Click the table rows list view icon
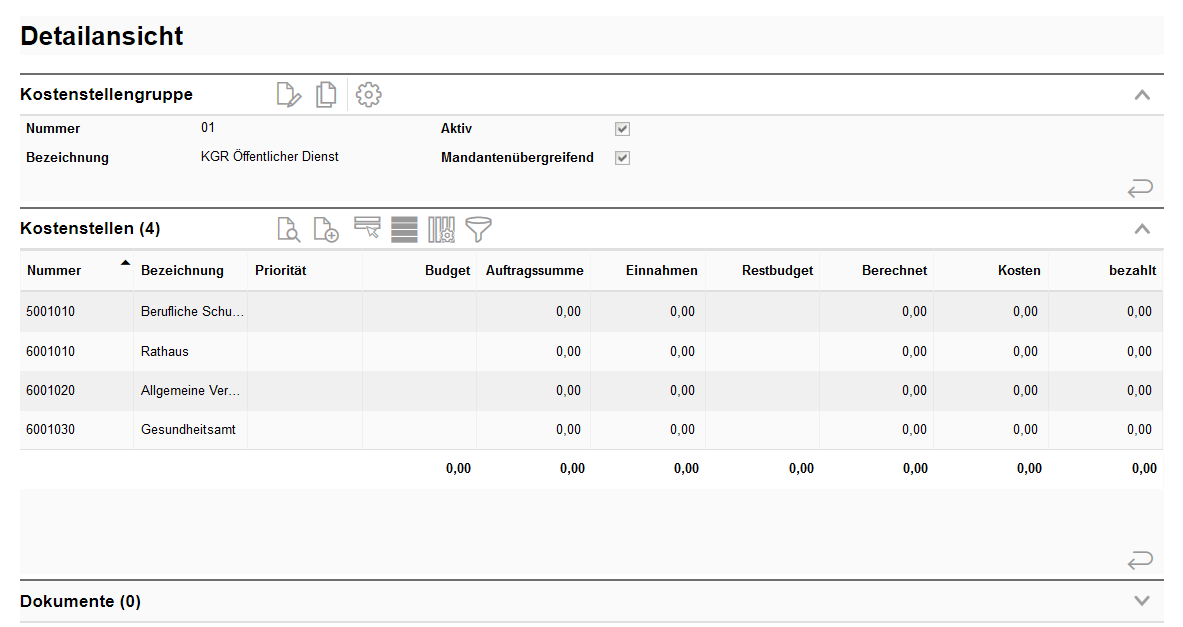 (x=404, y=229)
